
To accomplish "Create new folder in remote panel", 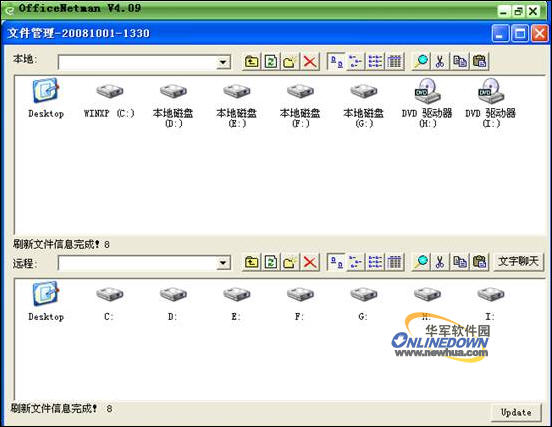I will [290, 262].
